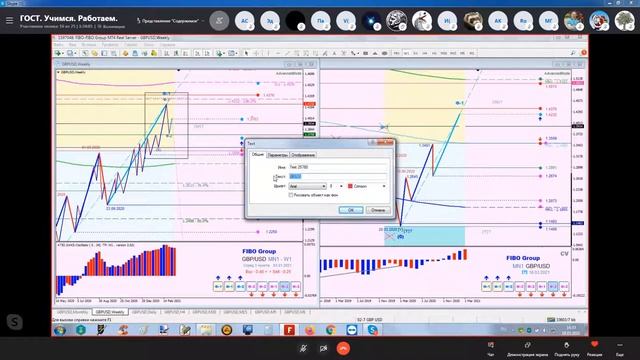Click the Текст input field with selection

[x=338, y=176]
